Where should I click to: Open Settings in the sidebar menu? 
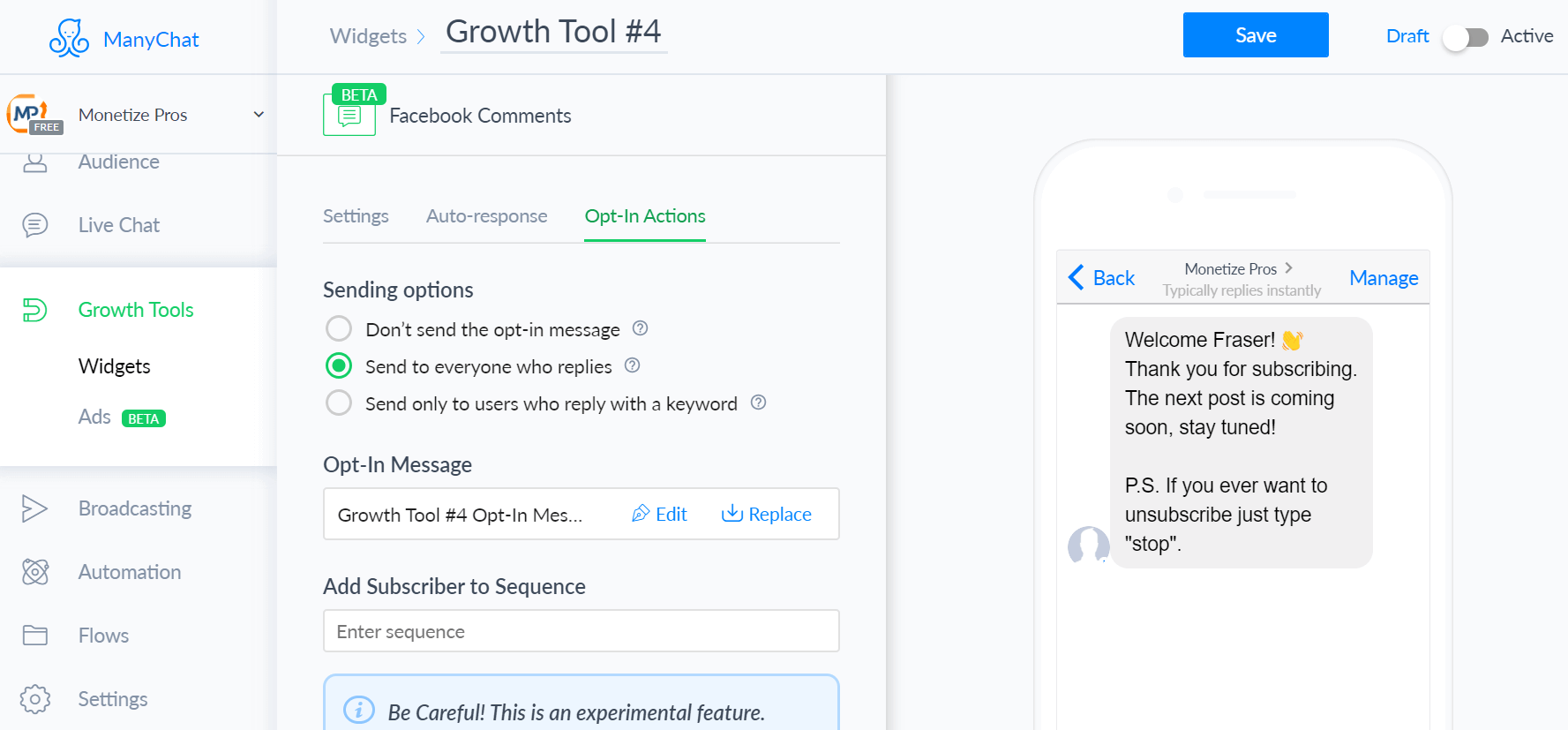tap(113, 699)
